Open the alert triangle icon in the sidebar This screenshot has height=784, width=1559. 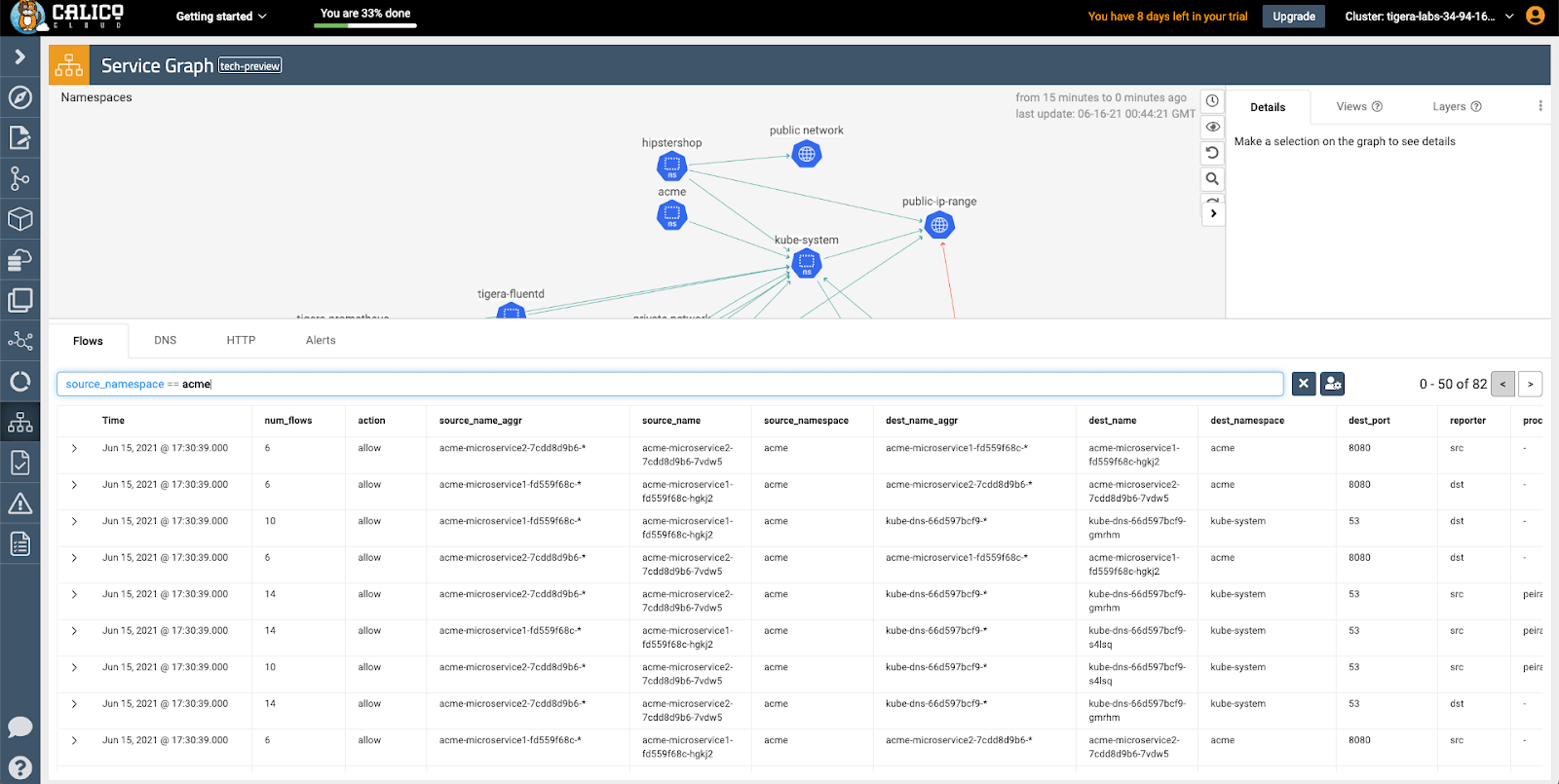[19, 503]
